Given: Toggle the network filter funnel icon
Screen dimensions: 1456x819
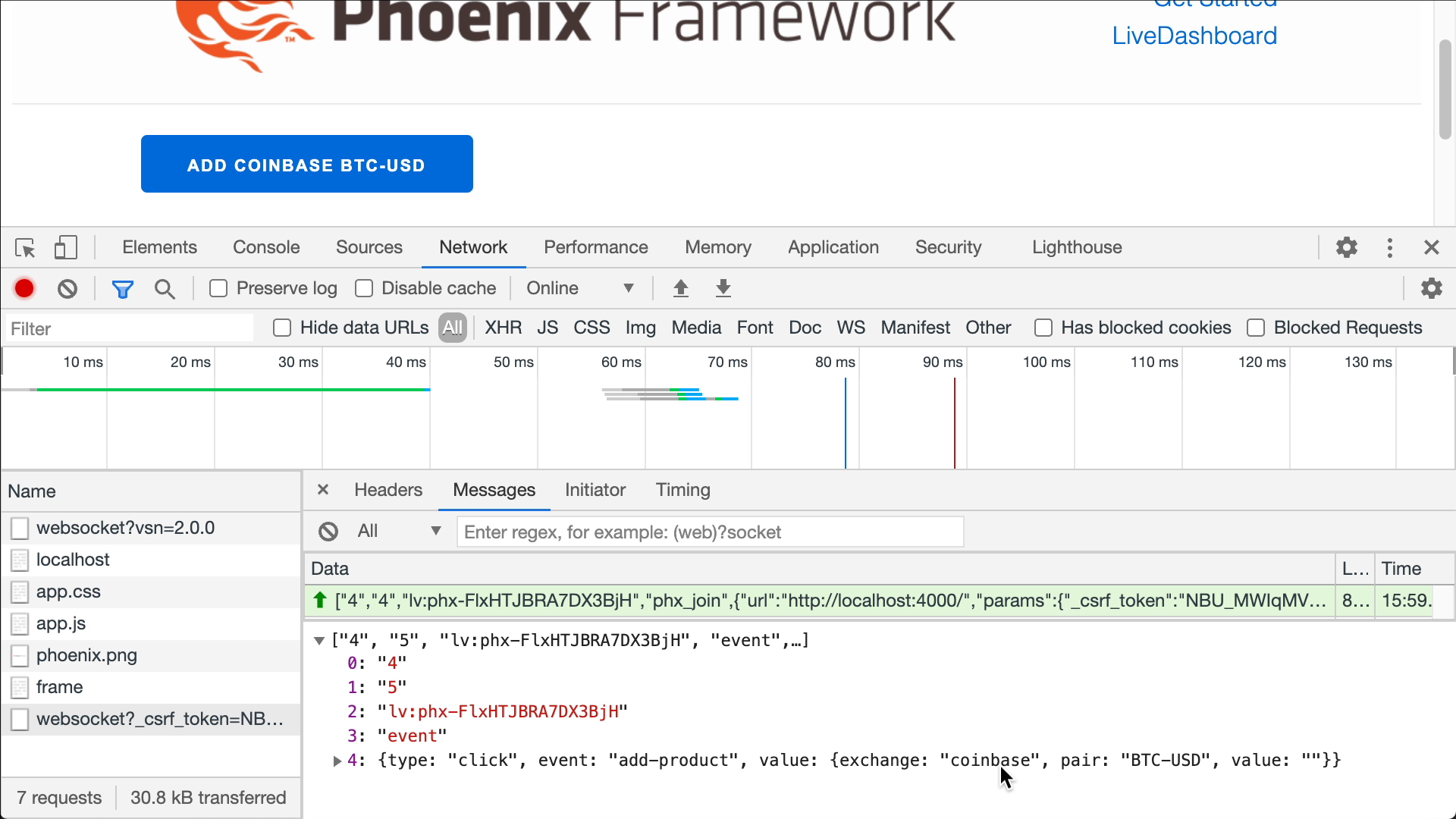Looking at the screenshot, I should pos(122,289).
